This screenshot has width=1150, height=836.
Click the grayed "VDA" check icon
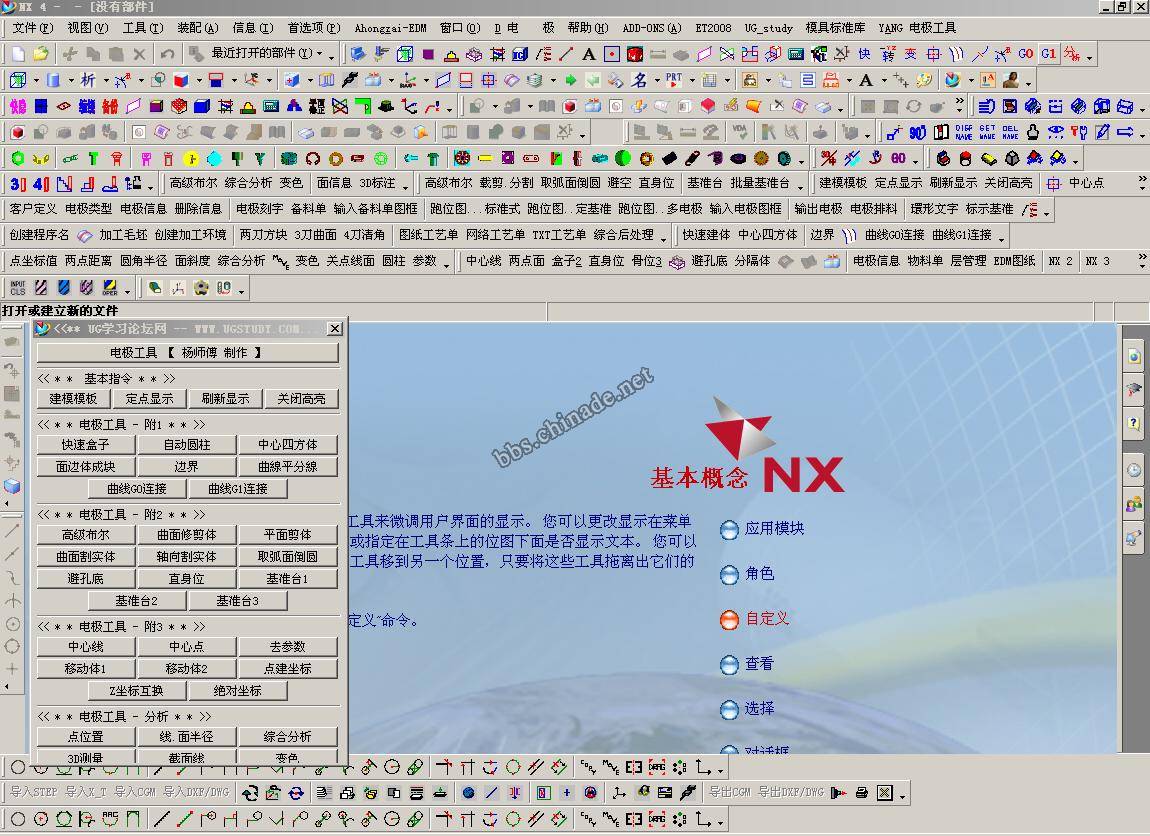(739, 133)
